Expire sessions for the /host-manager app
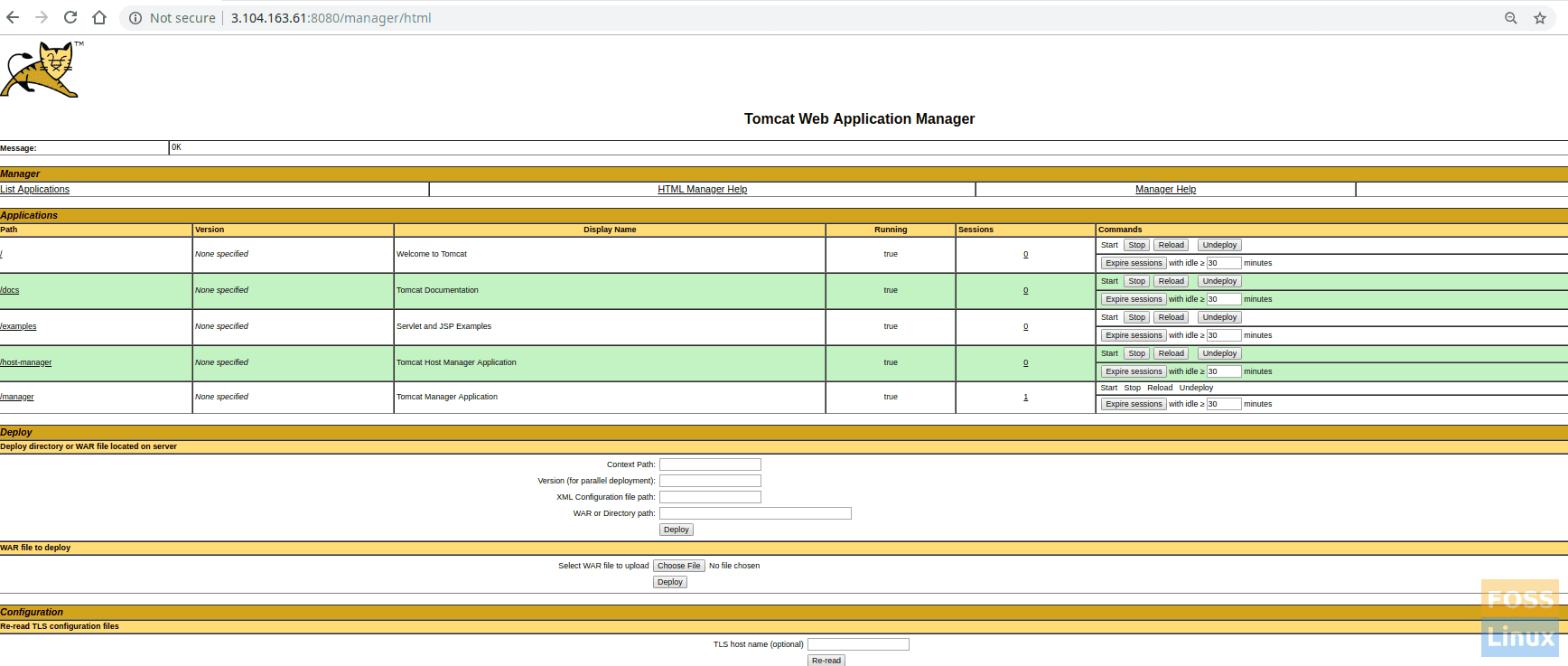The height and width of the screenshot is (666, 1568). [1134, 371]
